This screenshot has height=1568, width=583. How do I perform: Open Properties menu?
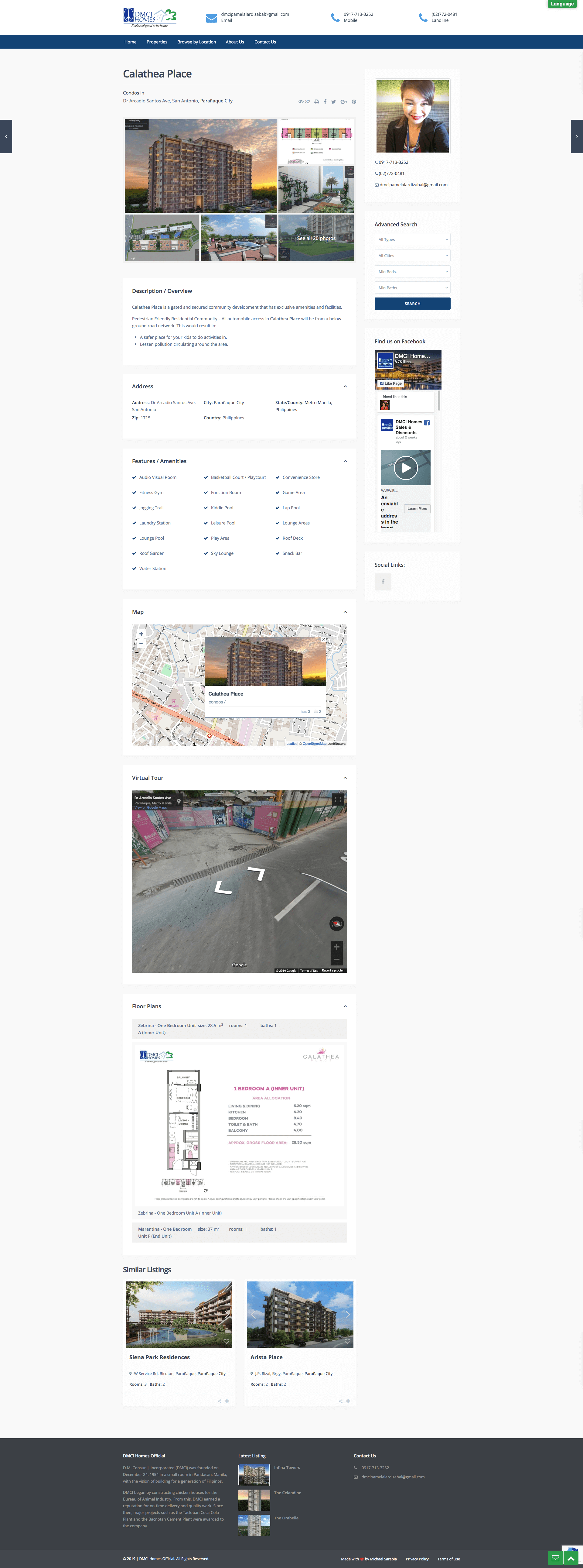pos(157,42)
